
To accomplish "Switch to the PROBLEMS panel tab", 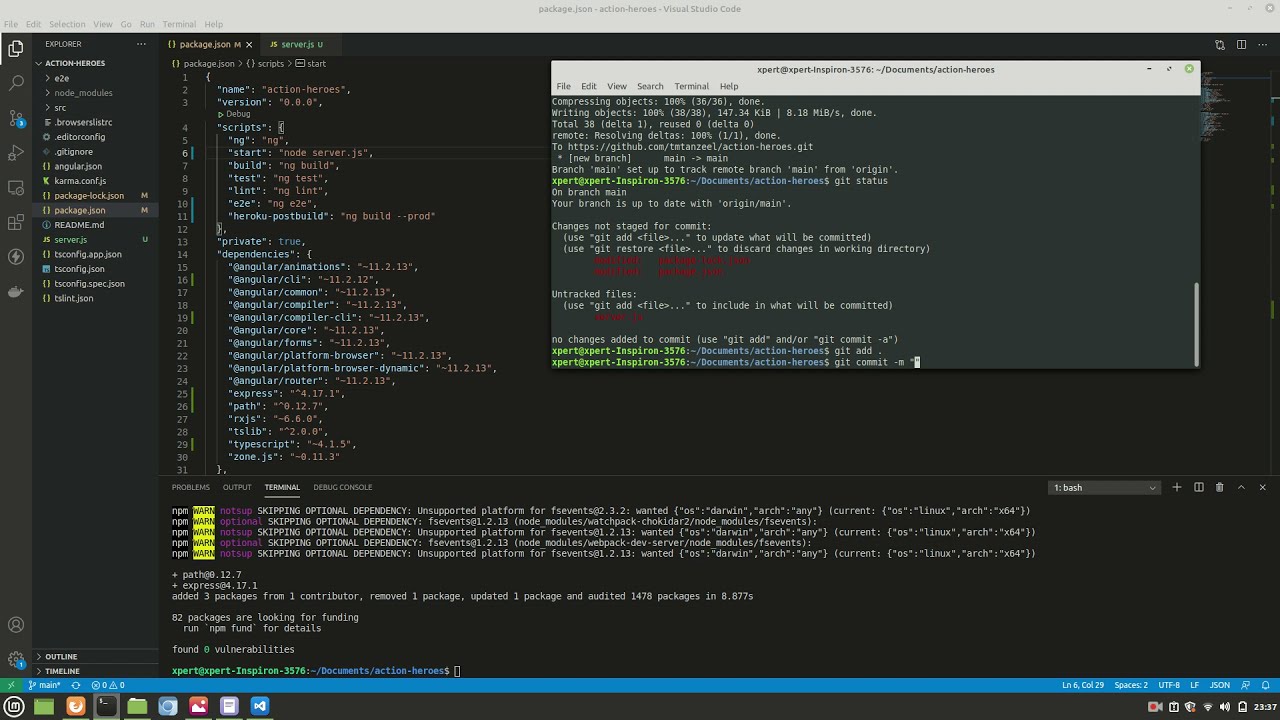I will [x=190, y=487].
